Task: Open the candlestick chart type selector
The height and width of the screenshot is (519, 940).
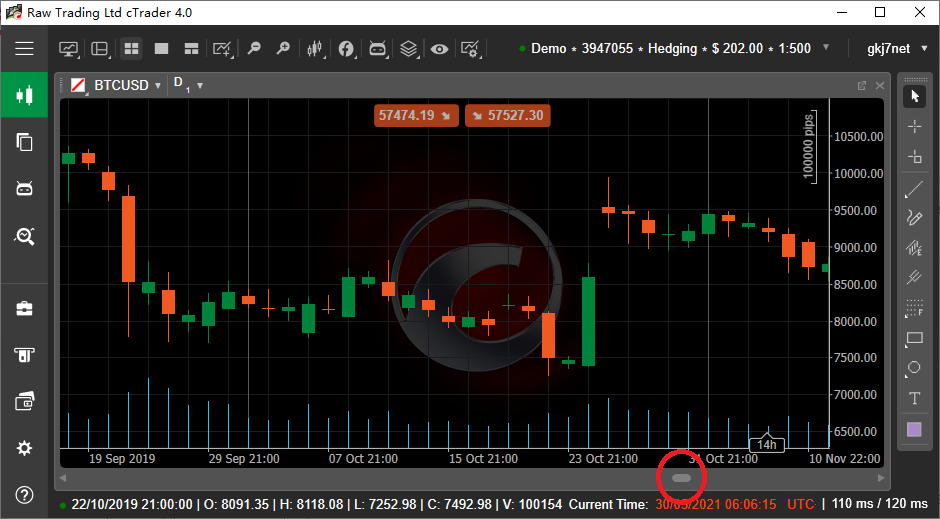Action: pyautogui.click(x=315, y=49)
